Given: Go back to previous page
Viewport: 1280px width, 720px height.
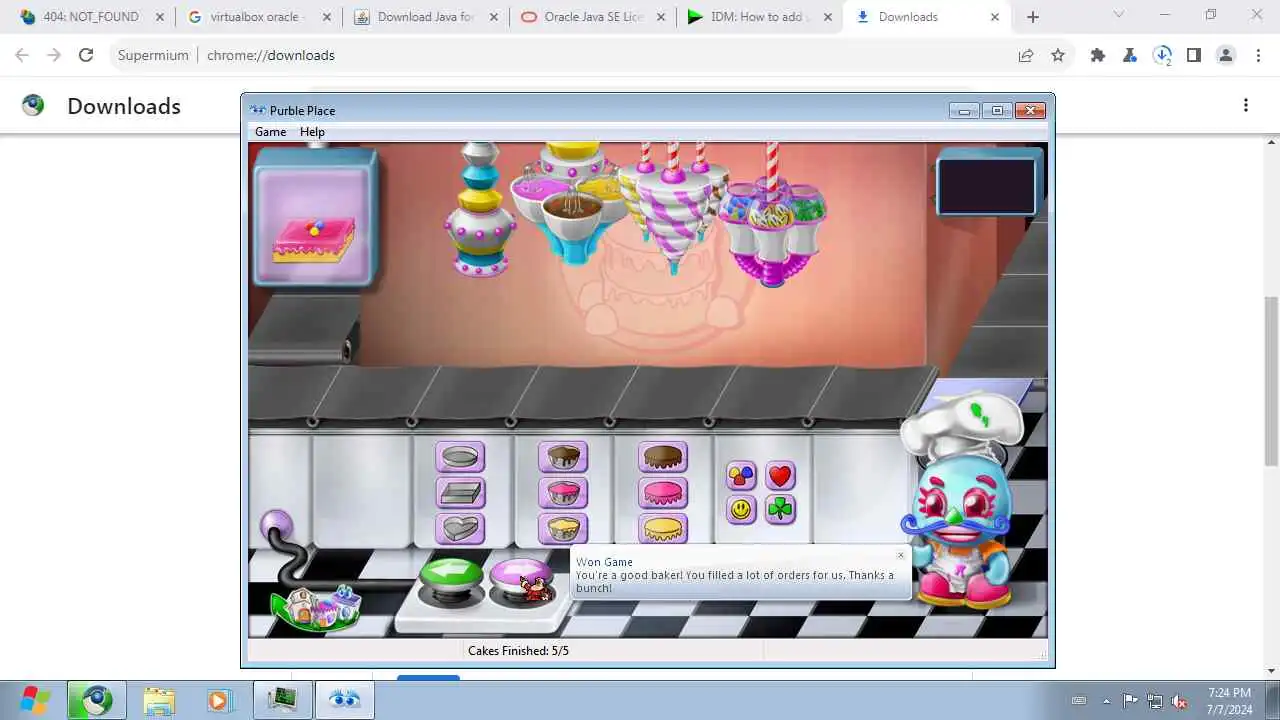Looking at the screenshot, I should [22, 56].
